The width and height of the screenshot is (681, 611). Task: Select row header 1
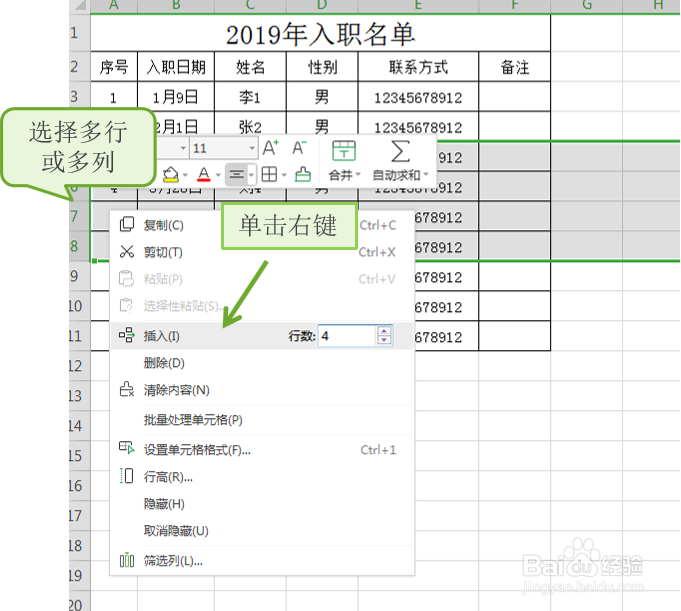tap(79, 33)
